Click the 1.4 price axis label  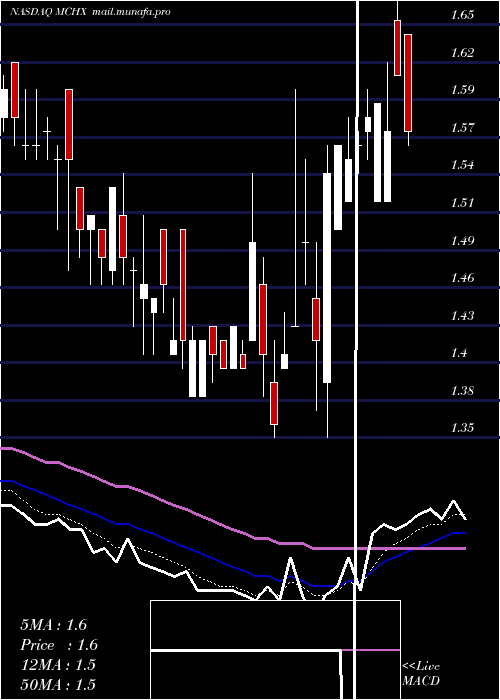(459, 353)
